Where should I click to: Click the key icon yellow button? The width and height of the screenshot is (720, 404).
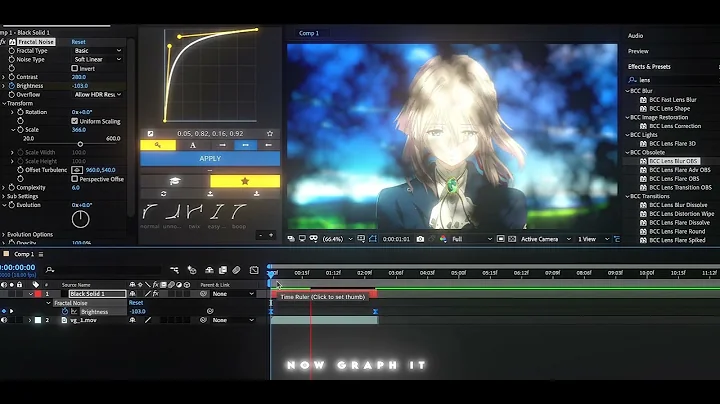click(158, 145)
